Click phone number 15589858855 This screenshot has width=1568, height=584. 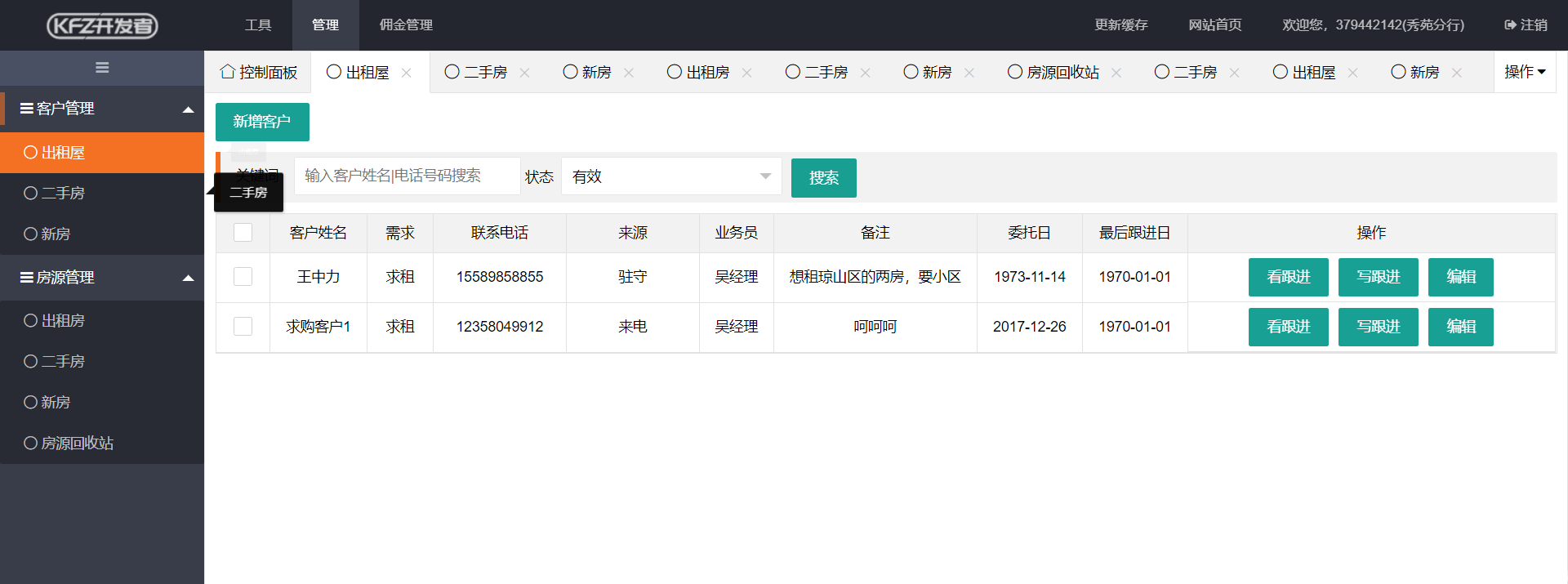point(500,277)
